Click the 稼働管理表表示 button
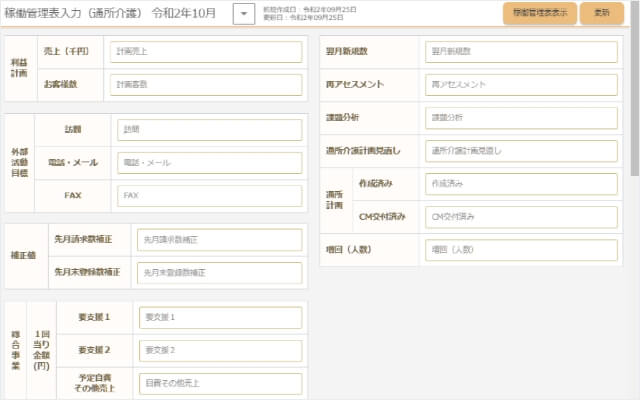 pyautogui.click(x=540, y=13)
